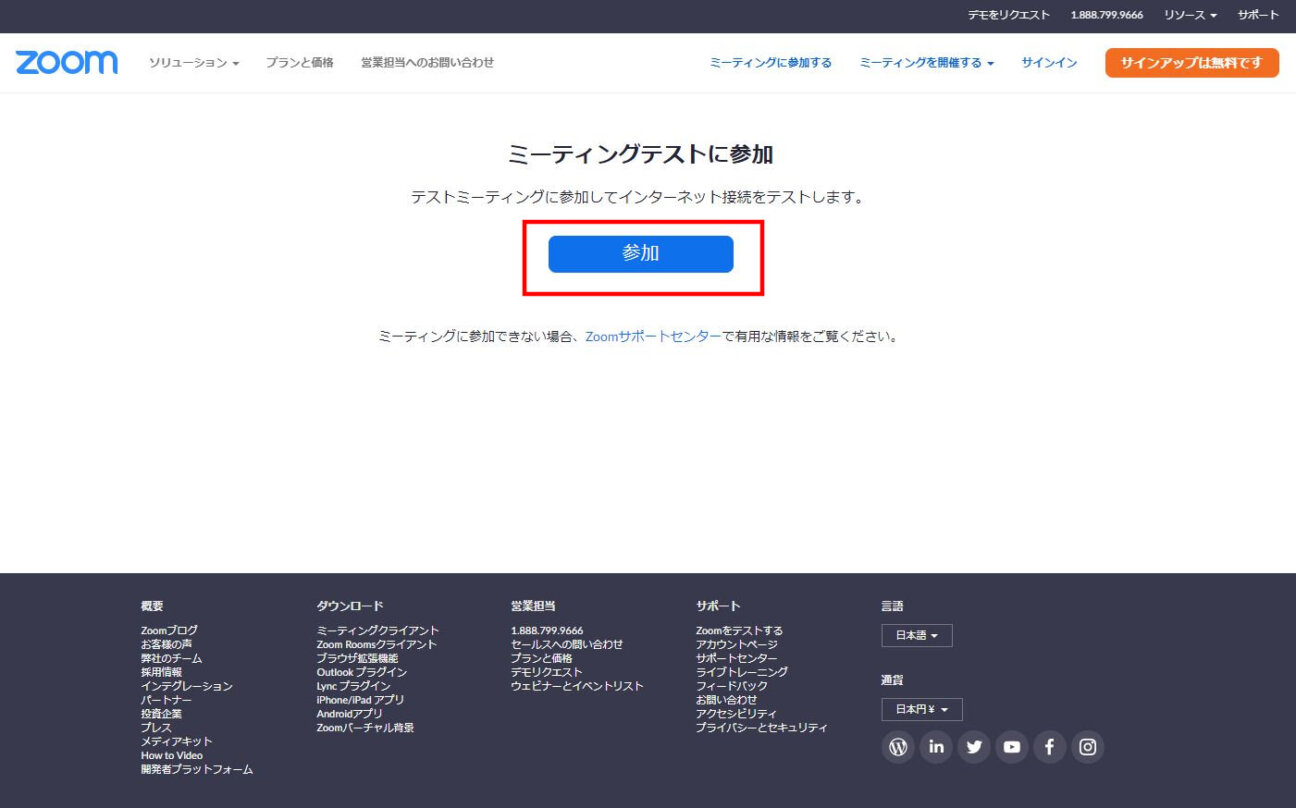Open the お問い合わせ footer support link

pyautogui.click(x=727, y=700)
